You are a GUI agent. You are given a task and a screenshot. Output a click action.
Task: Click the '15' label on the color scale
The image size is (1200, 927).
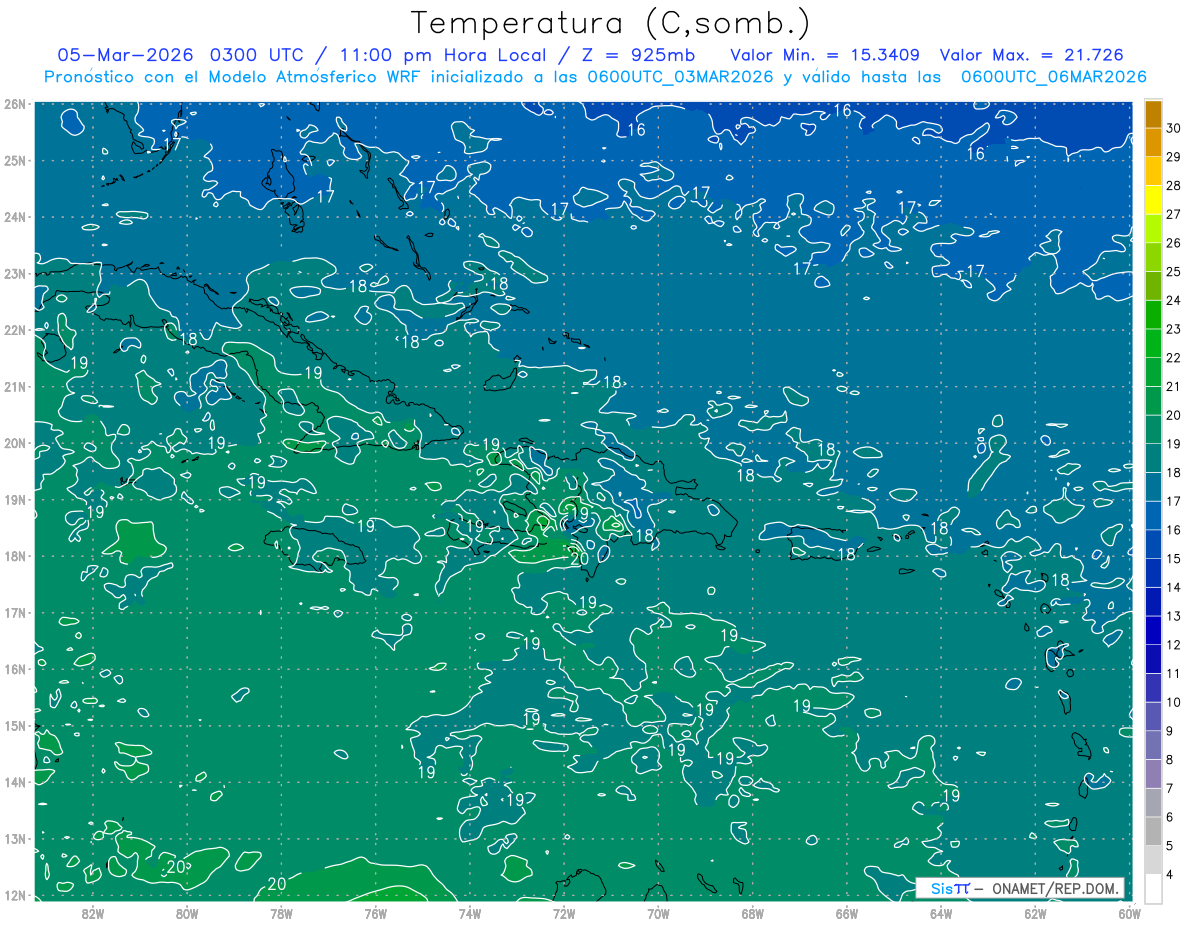tap(1174, 558)
